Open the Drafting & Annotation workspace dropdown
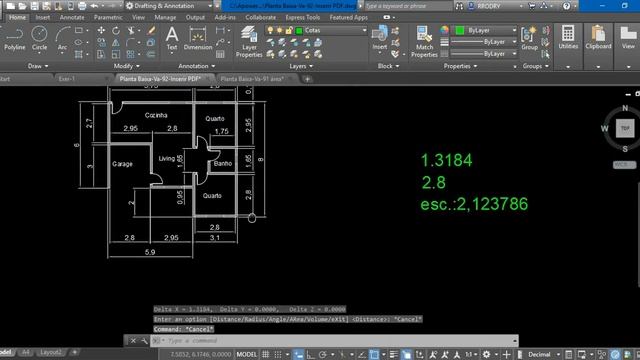The width and height of the screenshot is (640, 360). (169, 6)
